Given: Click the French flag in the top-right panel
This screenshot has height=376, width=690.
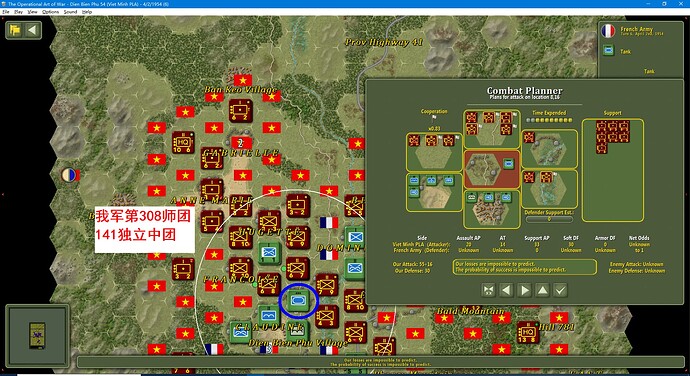Looking at the screenshot, I should click(608, 31).
